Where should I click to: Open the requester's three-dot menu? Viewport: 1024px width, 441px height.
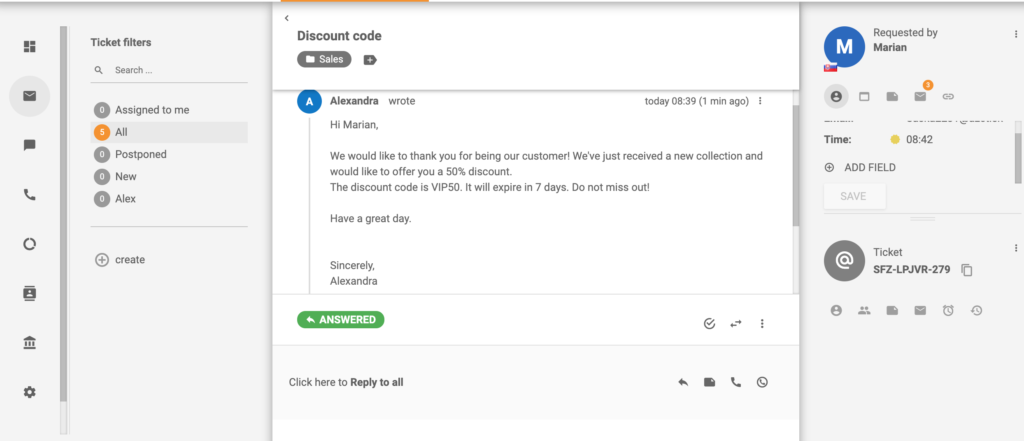click(x=1016, y=34)
